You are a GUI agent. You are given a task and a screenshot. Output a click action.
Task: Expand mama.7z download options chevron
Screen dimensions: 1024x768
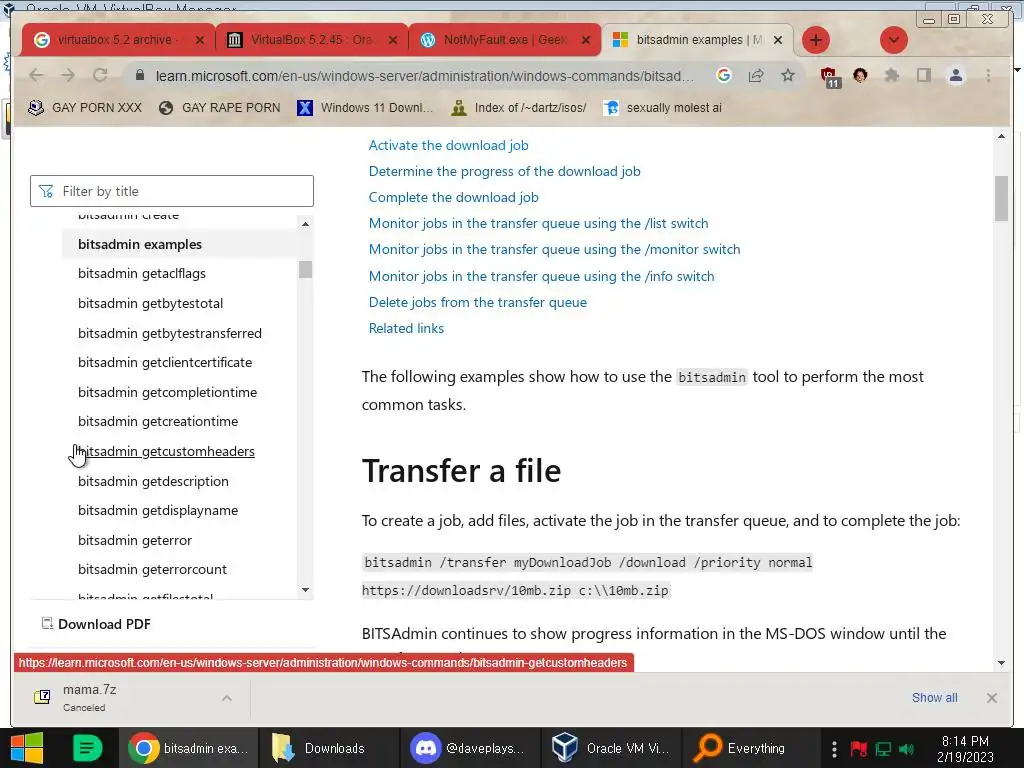pyautogui.click(x=227, y=698)
